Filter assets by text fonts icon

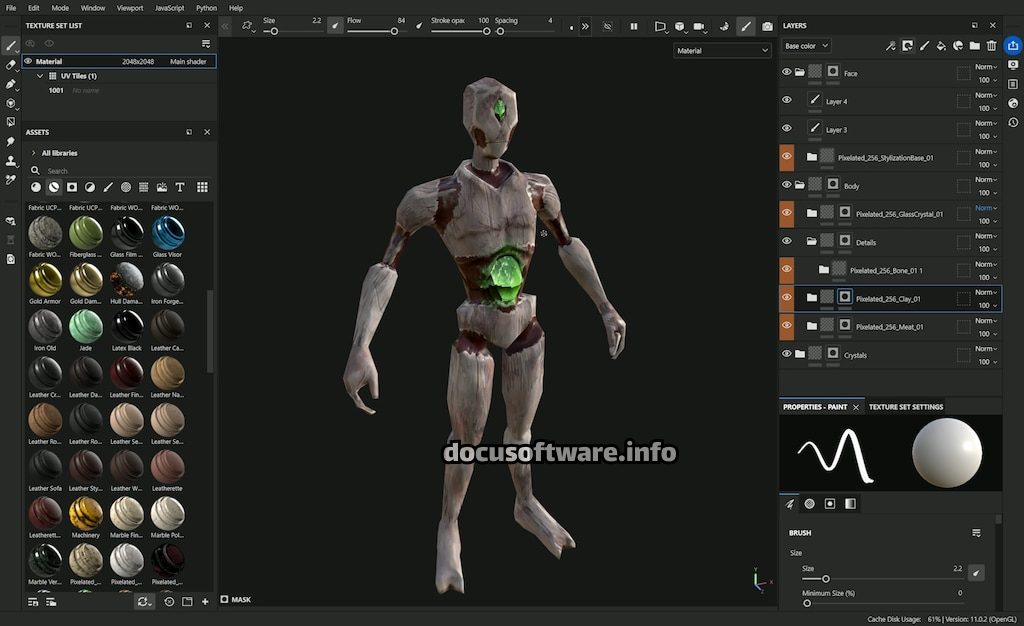point(180,187)
